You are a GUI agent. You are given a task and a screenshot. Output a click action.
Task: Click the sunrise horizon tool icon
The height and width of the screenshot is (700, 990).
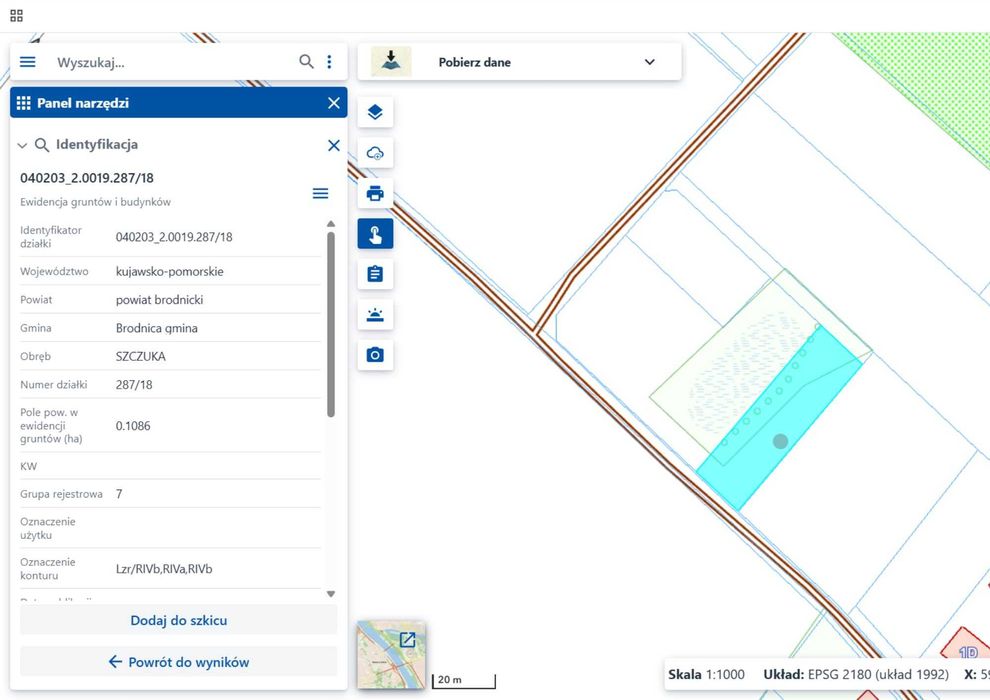tap(375, 314)
